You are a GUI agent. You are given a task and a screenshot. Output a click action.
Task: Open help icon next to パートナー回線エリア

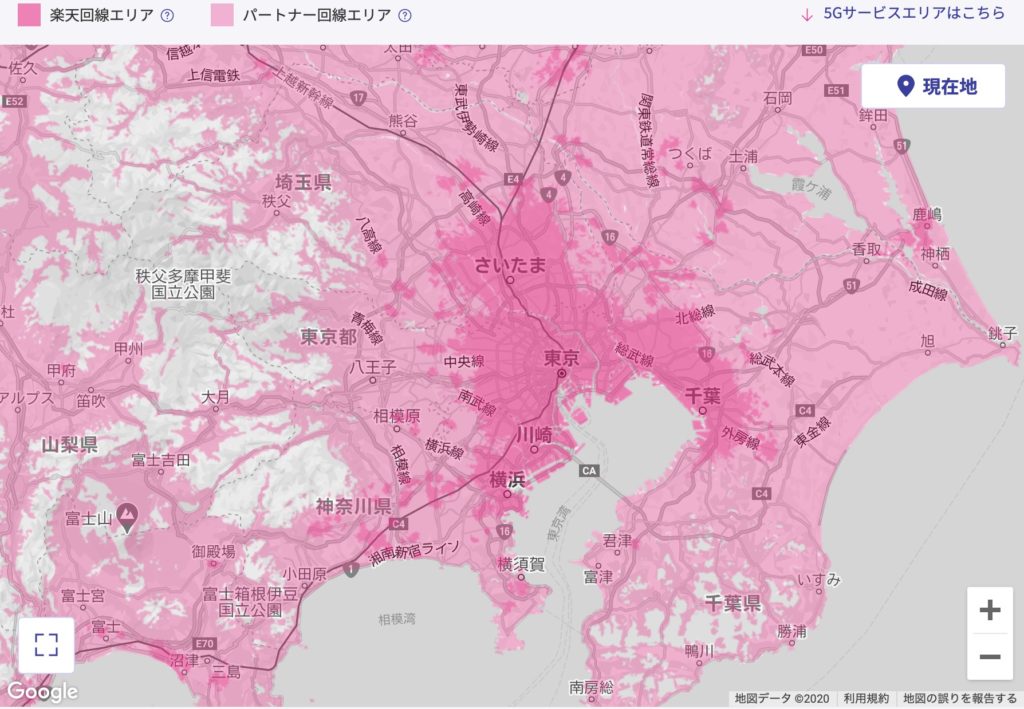(405, 15)
